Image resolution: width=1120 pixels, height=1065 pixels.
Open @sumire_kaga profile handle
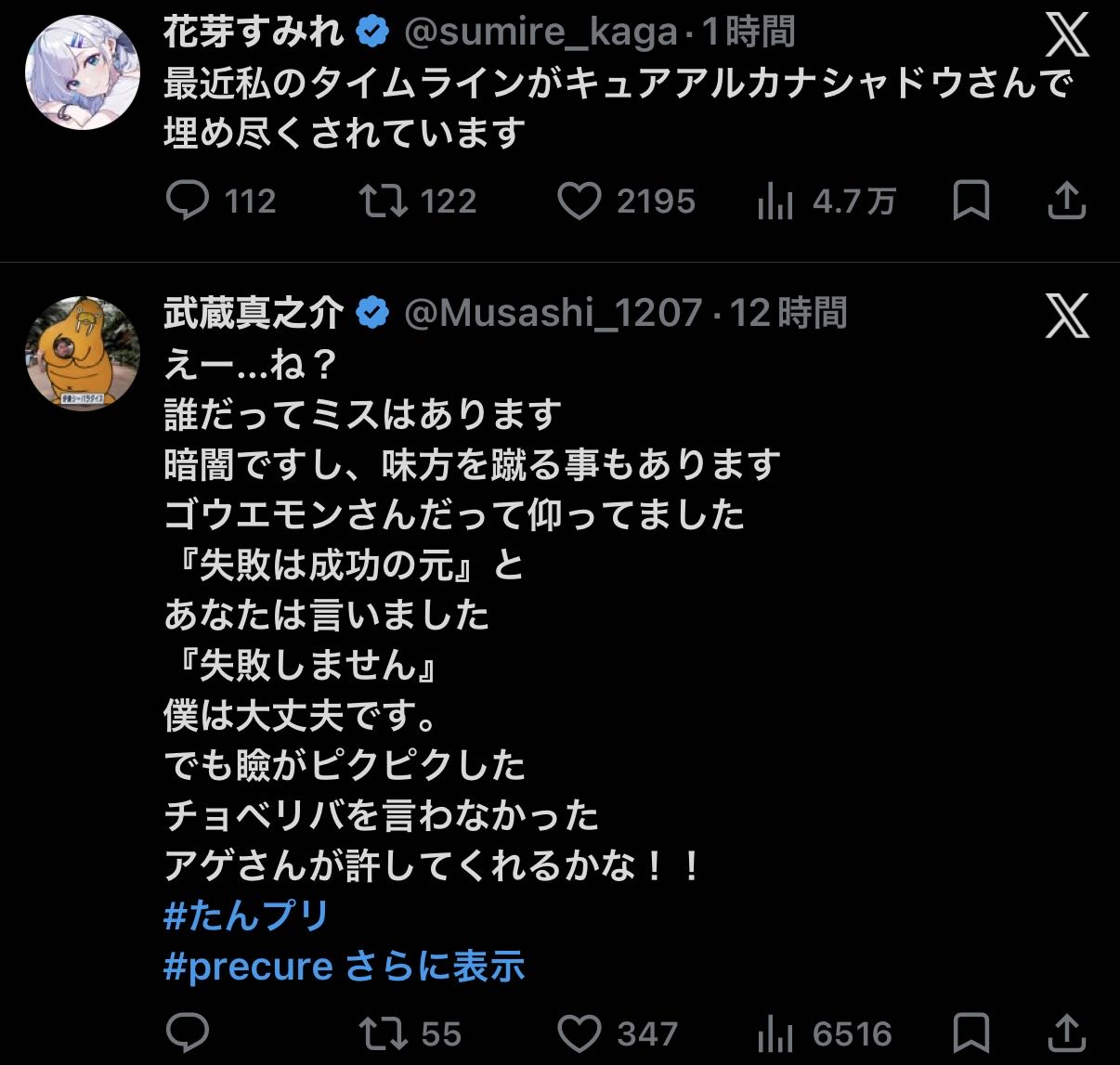[540, 33]
